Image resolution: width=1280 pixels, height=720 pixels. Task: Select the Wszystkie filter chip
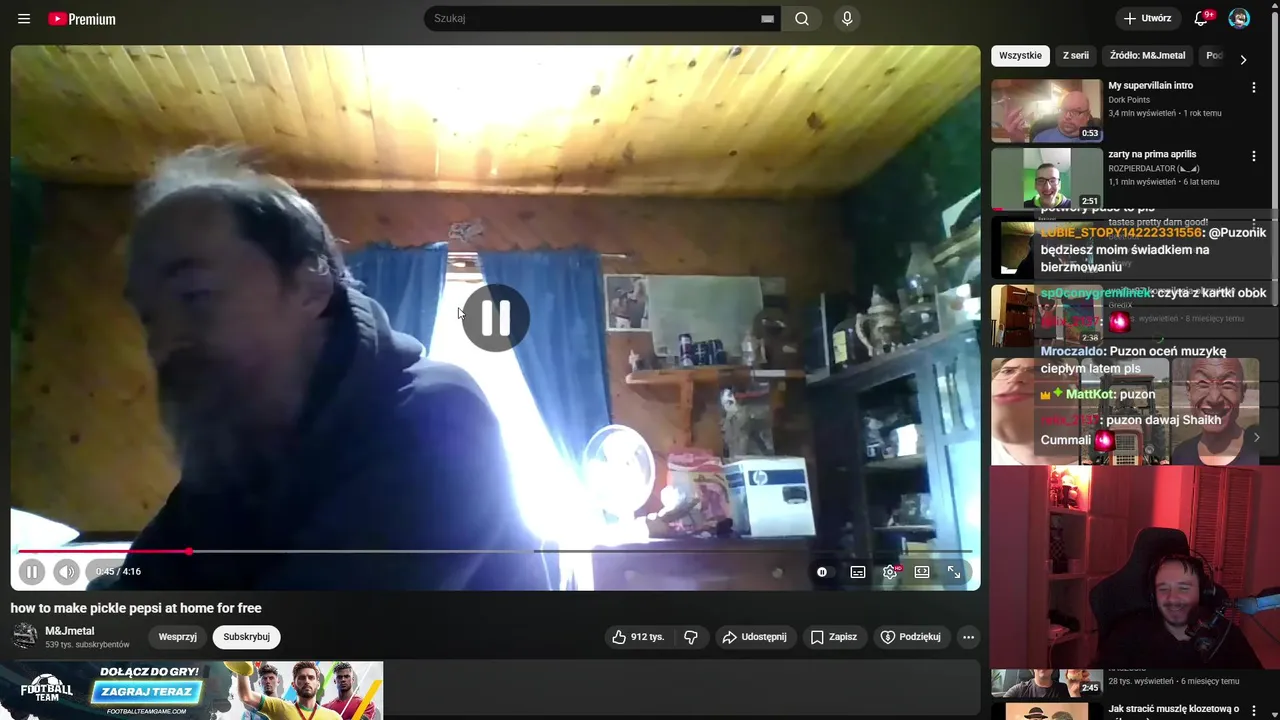pos(1020,56)
